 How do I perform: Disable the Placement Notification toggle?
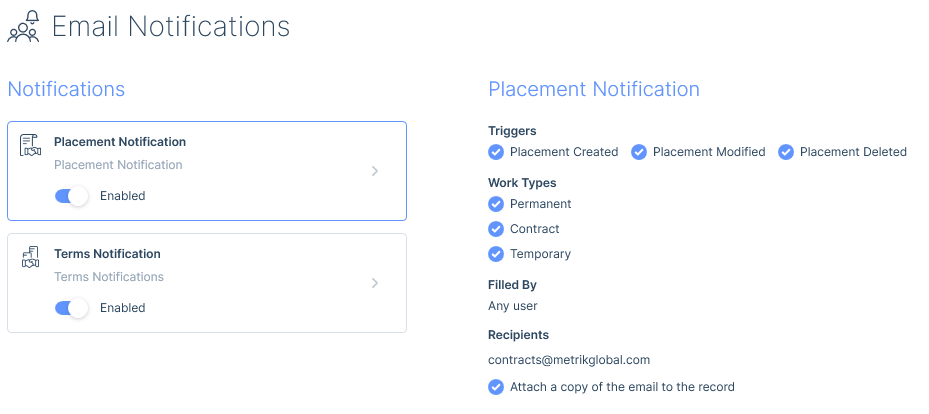(x=72, y=196)
